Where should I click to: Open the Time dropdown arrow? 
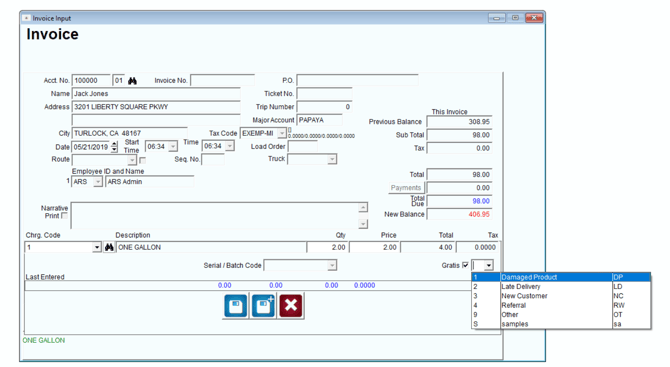[230, 146]
